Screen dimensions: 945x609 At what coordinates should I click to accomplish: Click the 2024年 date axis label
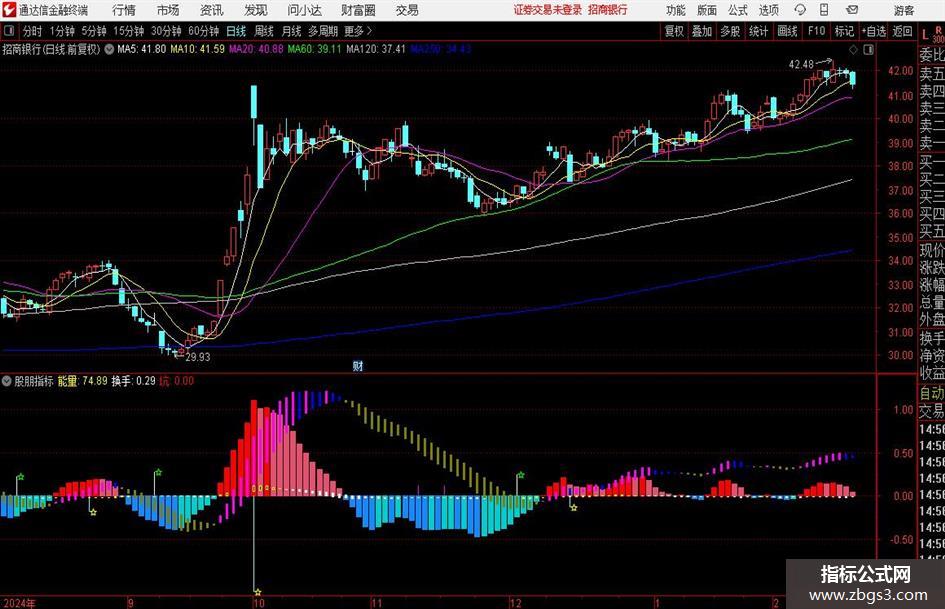pyautogui.click(x=19, y=603)
